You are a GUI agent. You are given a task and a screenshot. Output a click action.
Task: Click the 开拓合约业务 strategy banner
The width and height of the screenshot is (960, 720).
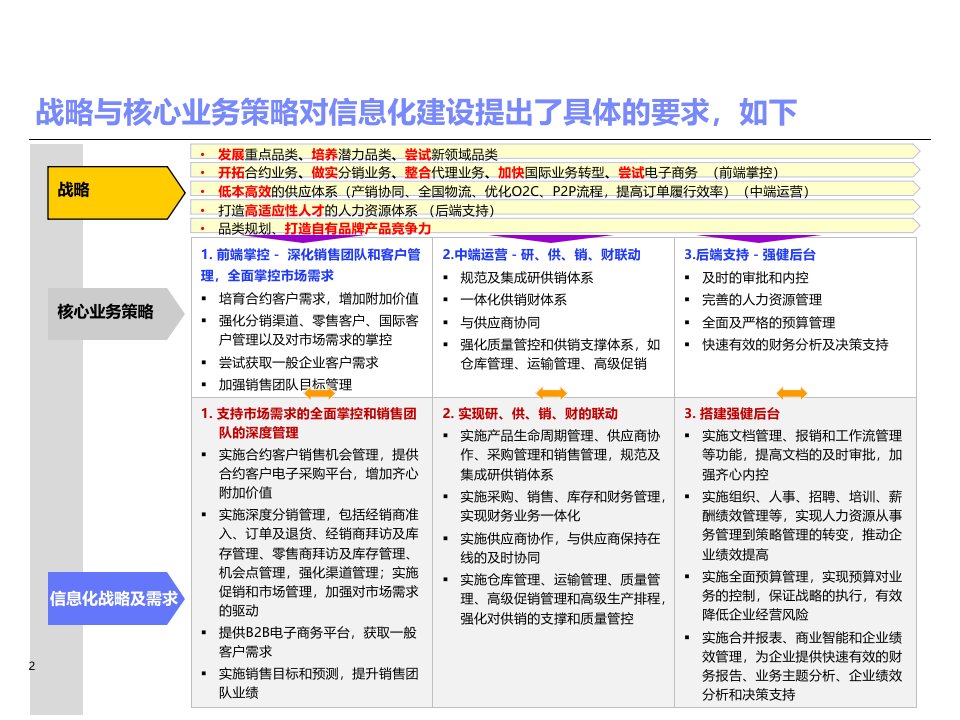(x=555, y=171)
